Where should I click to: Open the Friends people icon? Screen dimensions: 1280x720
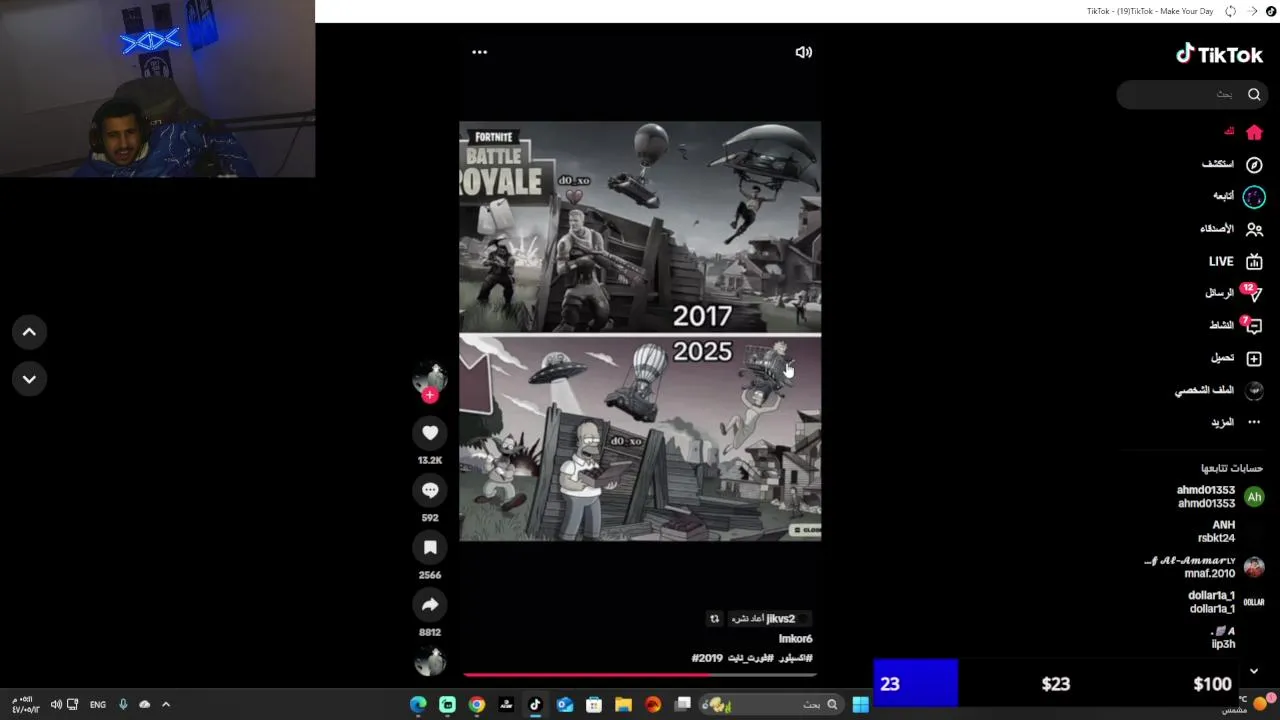(1254, 229)
